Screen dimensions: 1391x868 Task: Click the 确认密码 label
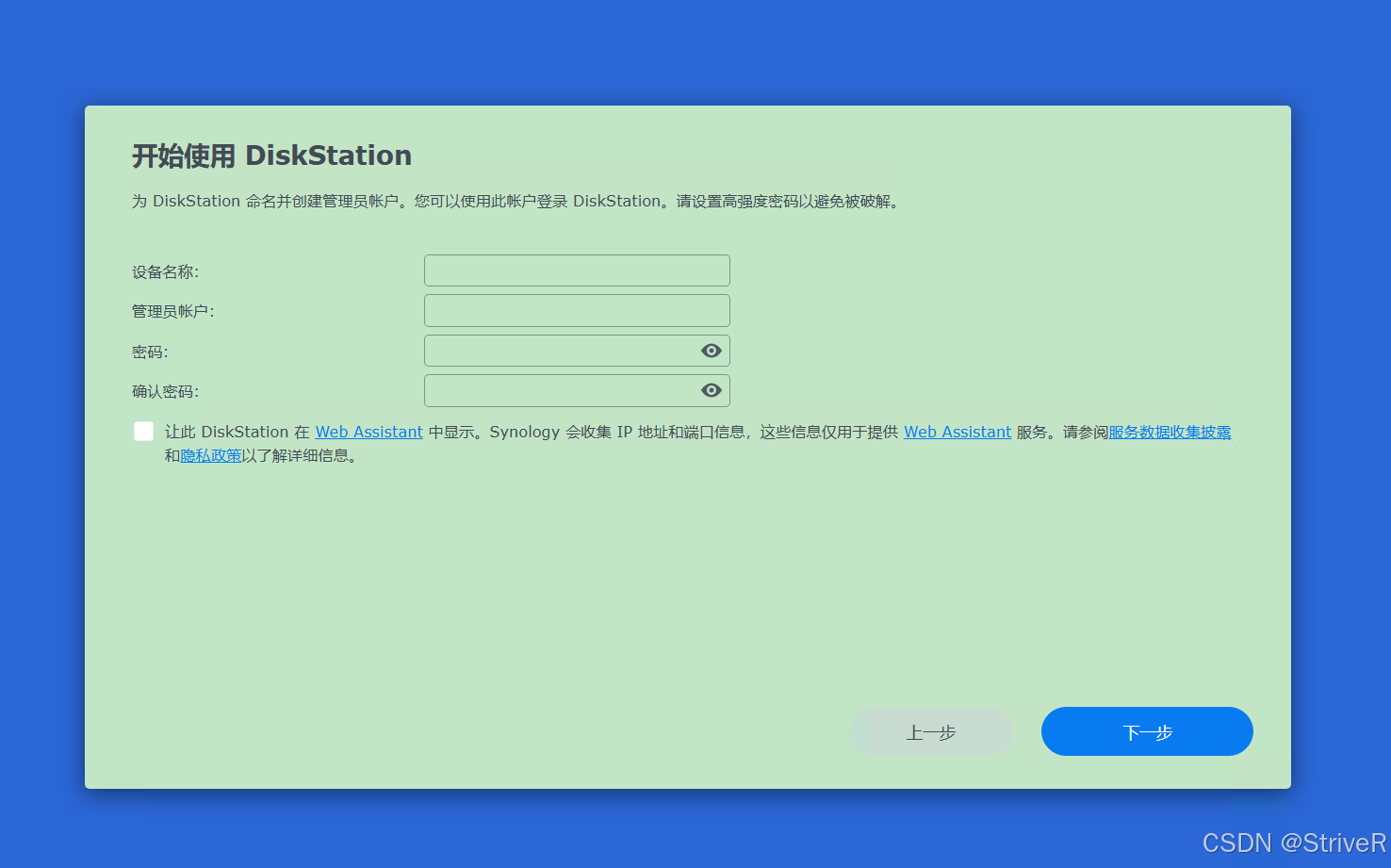(x=165, y=391)
